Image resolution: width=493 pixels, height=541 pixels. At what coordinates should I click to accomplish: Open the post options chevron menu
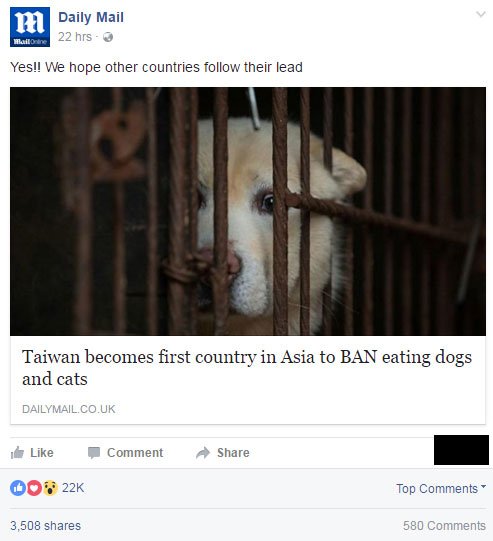(481, 14)
